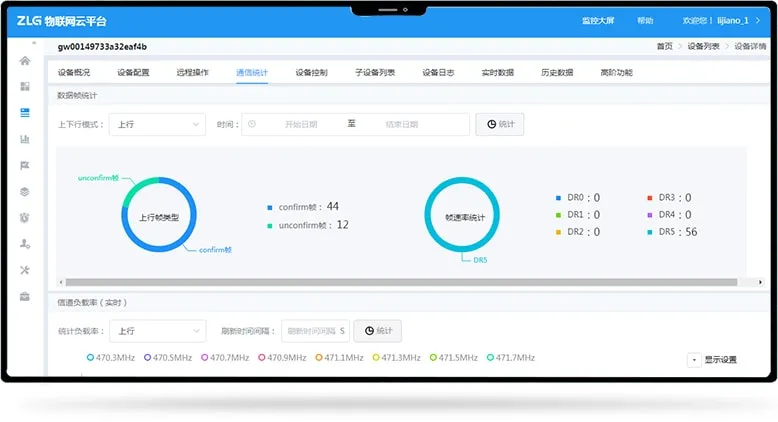The width and height of the screenshot is (778, 422).
Task: Click the home icon in the sidebar
Action: click(x=25, y=61)
